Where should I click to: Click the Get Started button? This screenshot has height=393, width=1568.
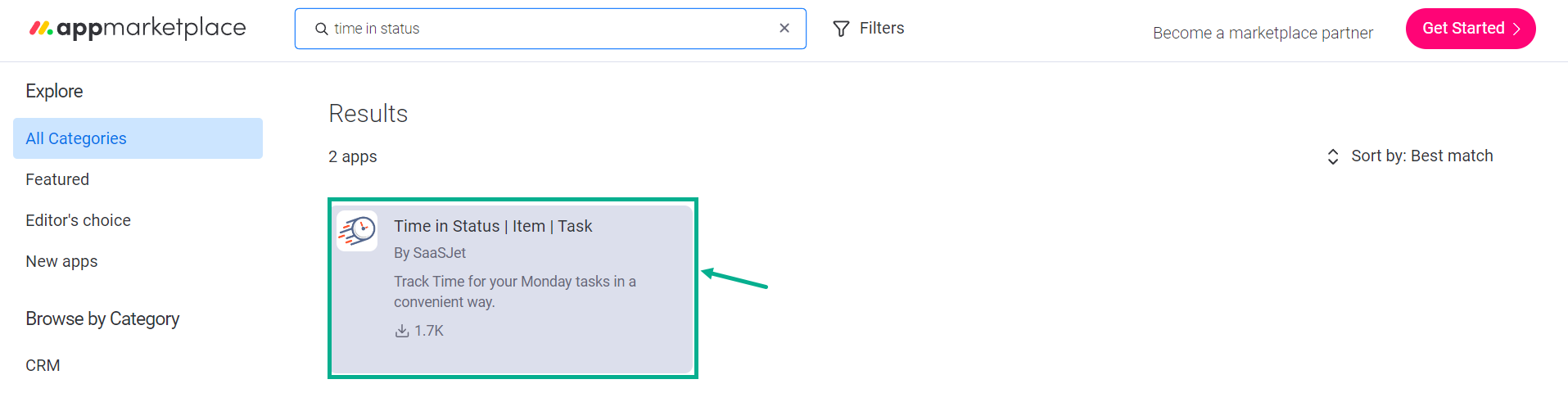tap(1471, 29)
